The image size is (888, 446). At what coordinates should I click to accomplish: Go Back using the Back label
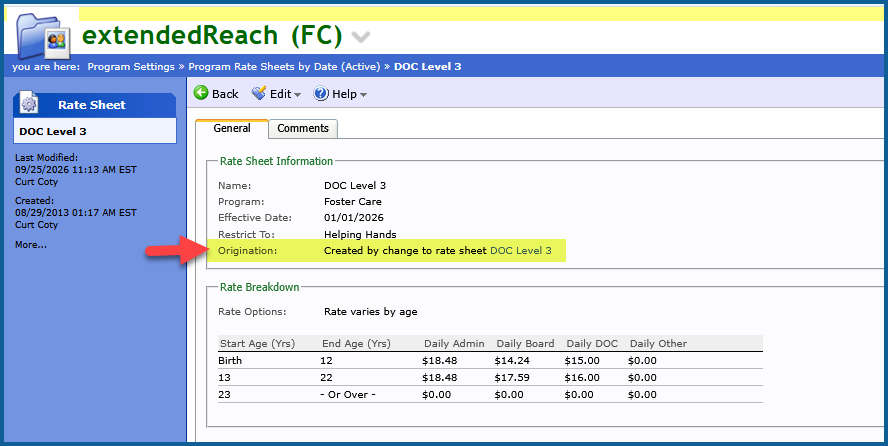(225, 94)
